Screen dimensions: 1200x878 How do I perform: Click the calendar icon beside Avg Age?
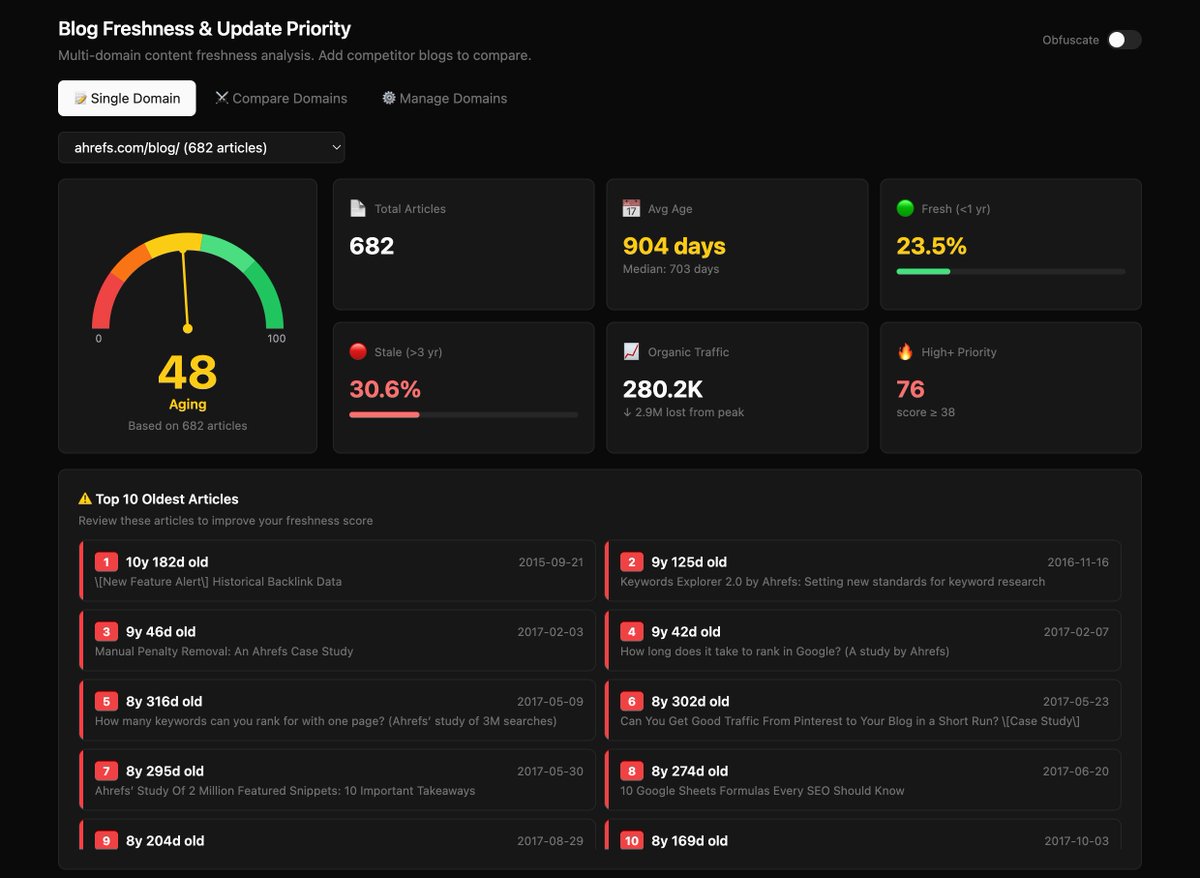click(x=631, y=208)
